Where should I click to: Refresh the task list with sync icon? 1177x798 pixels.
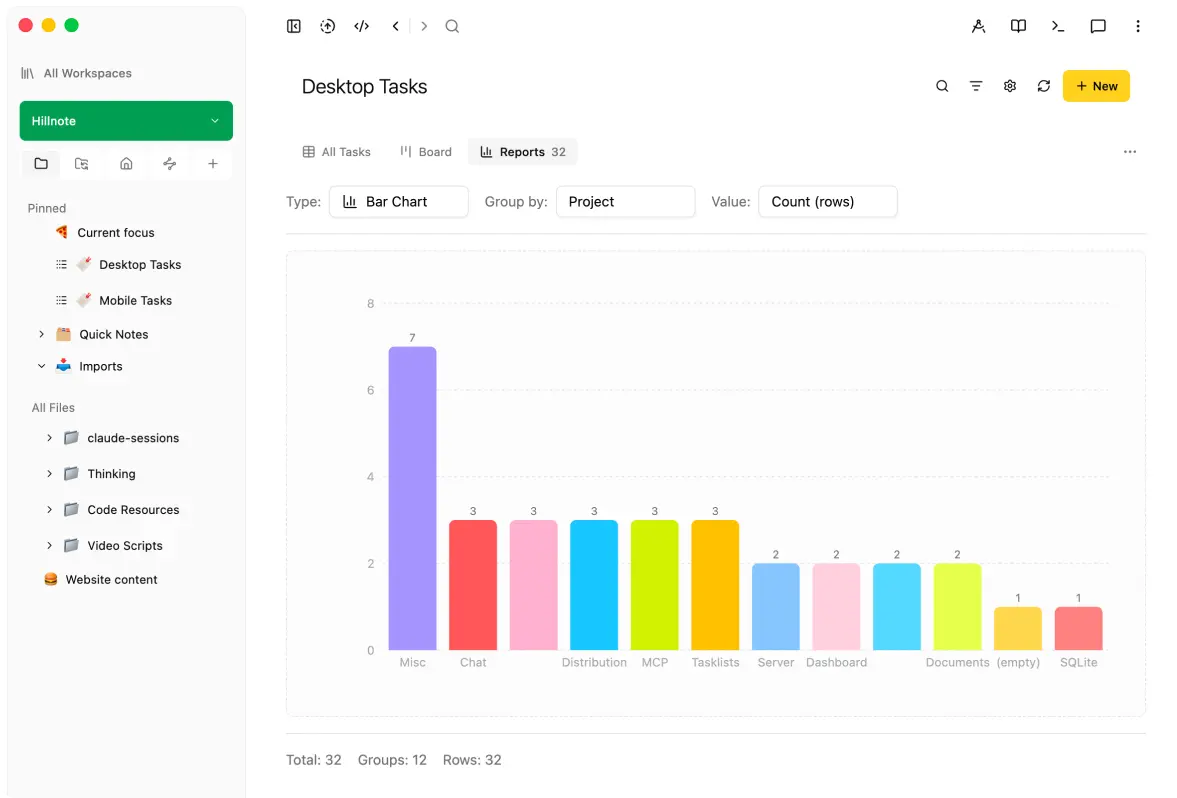[1043, 86]
